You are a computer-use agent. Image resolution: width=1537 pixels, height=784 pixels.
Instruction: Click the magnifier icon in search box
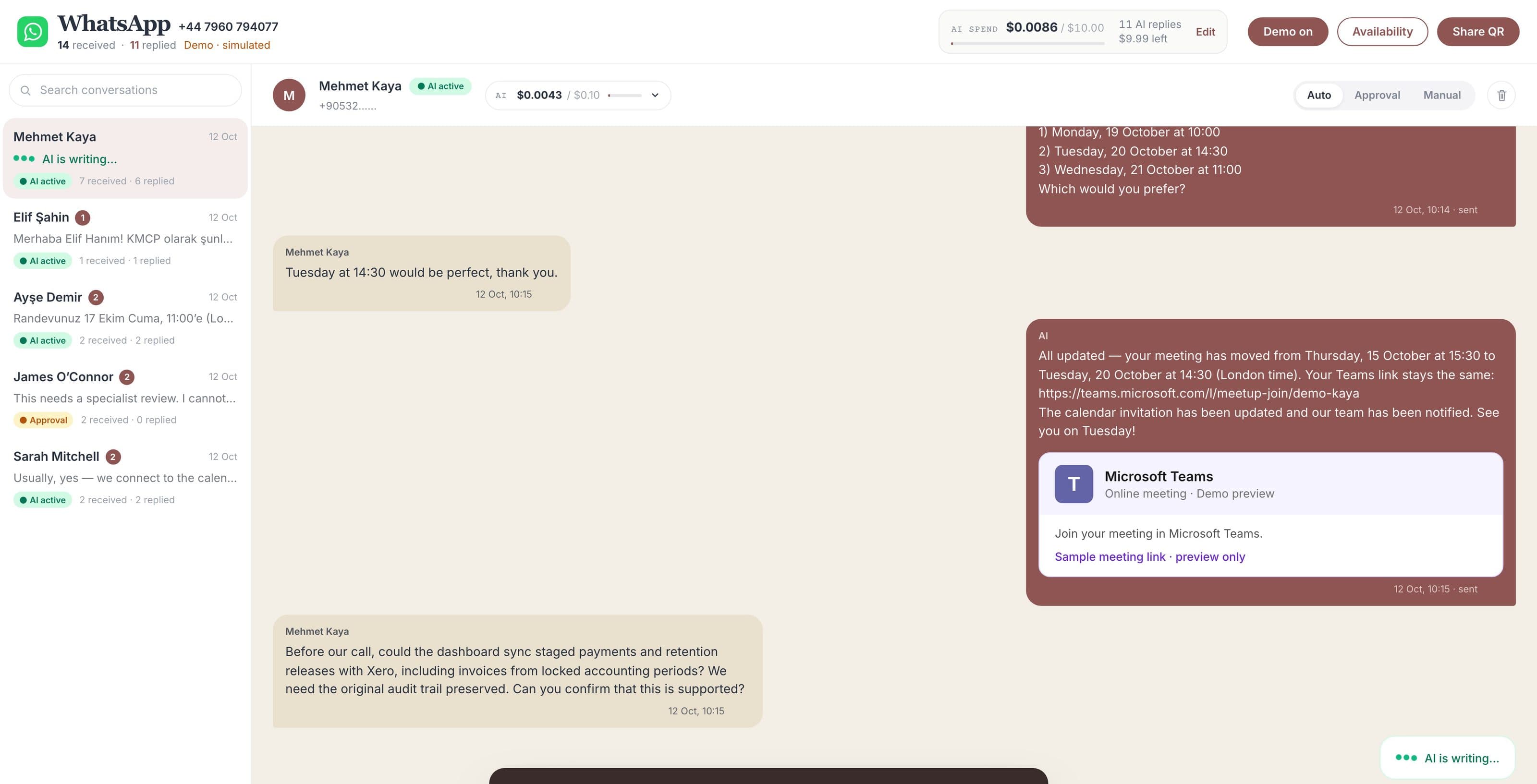coord(25,90)
